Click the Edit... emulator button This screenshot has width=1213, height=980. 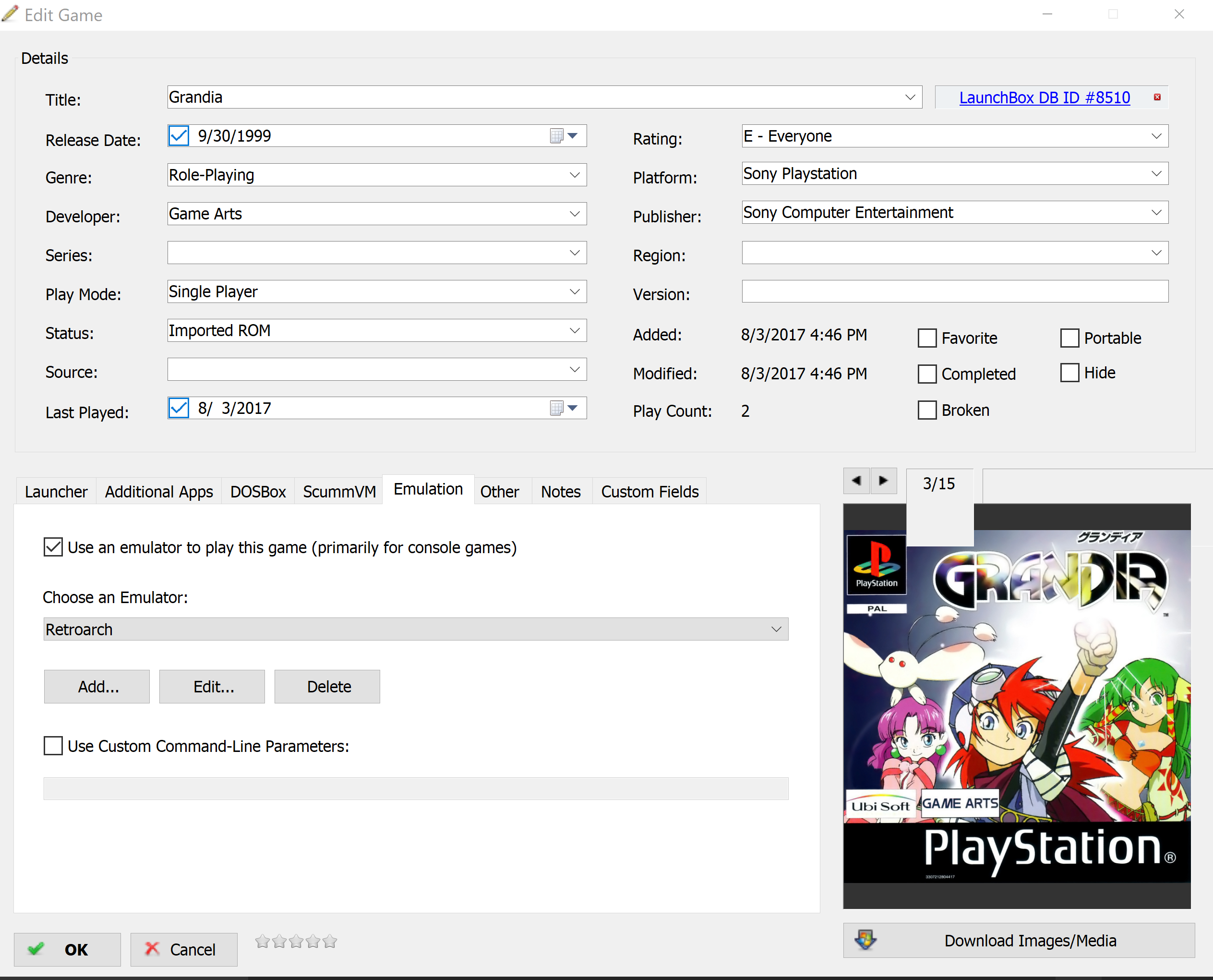tap(212, 687)
